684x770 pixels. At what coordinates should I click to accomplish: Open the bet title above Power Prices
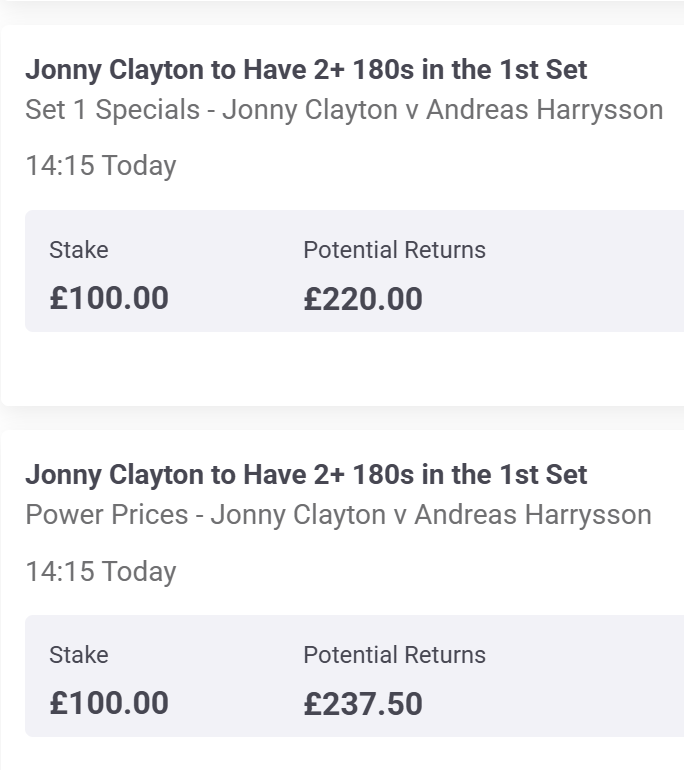(306, 475)
